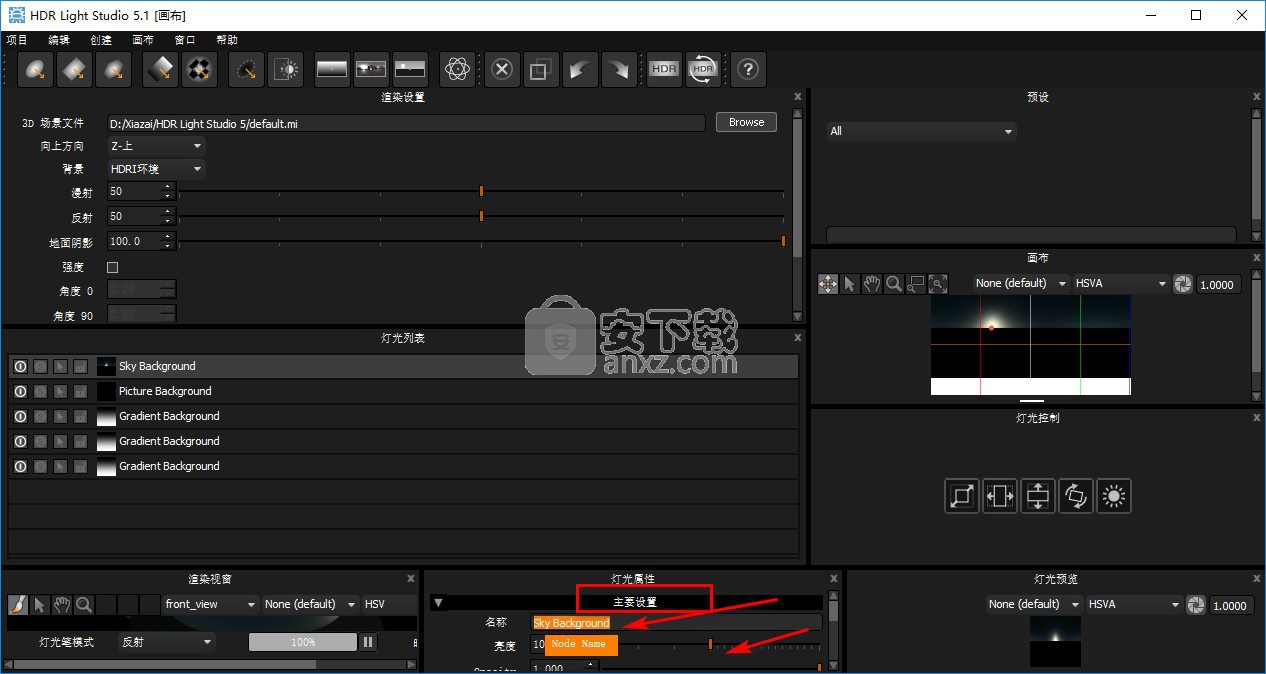Open the 窗口 menu
This screenshot has width=1266, height=674.
tap(185, 40)
